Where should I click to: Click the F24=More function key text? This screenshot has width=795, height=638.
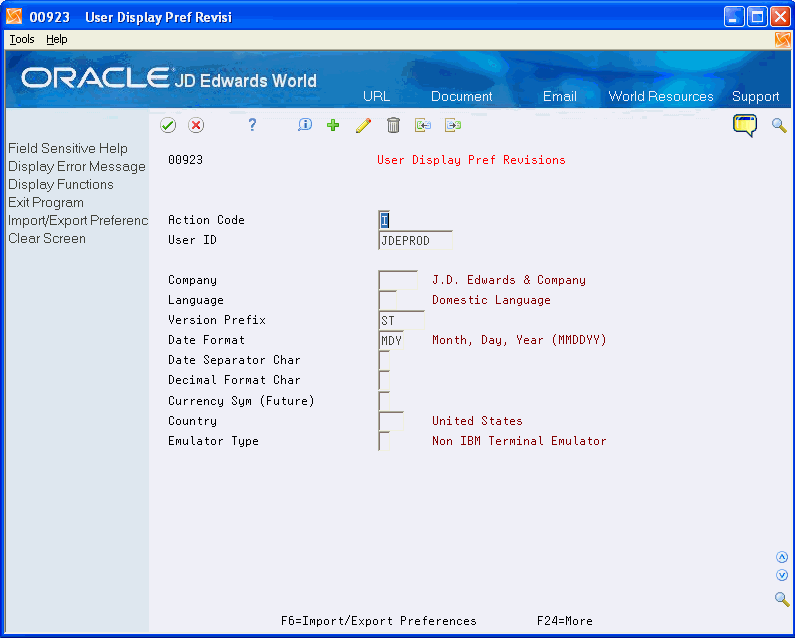click(x=564, y=621)
